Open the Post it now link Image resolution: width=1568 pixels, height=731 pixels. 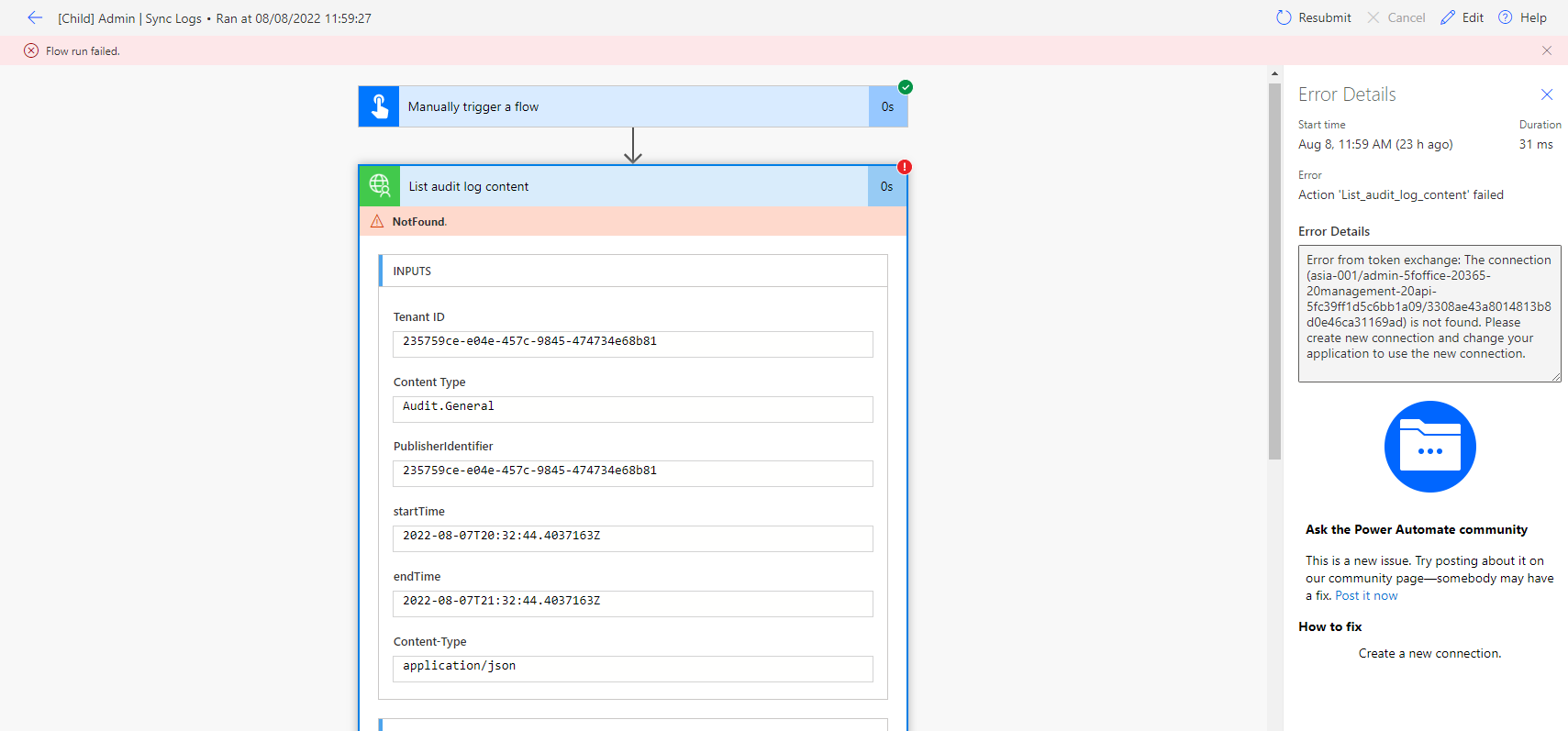(x=1366, y=596)
